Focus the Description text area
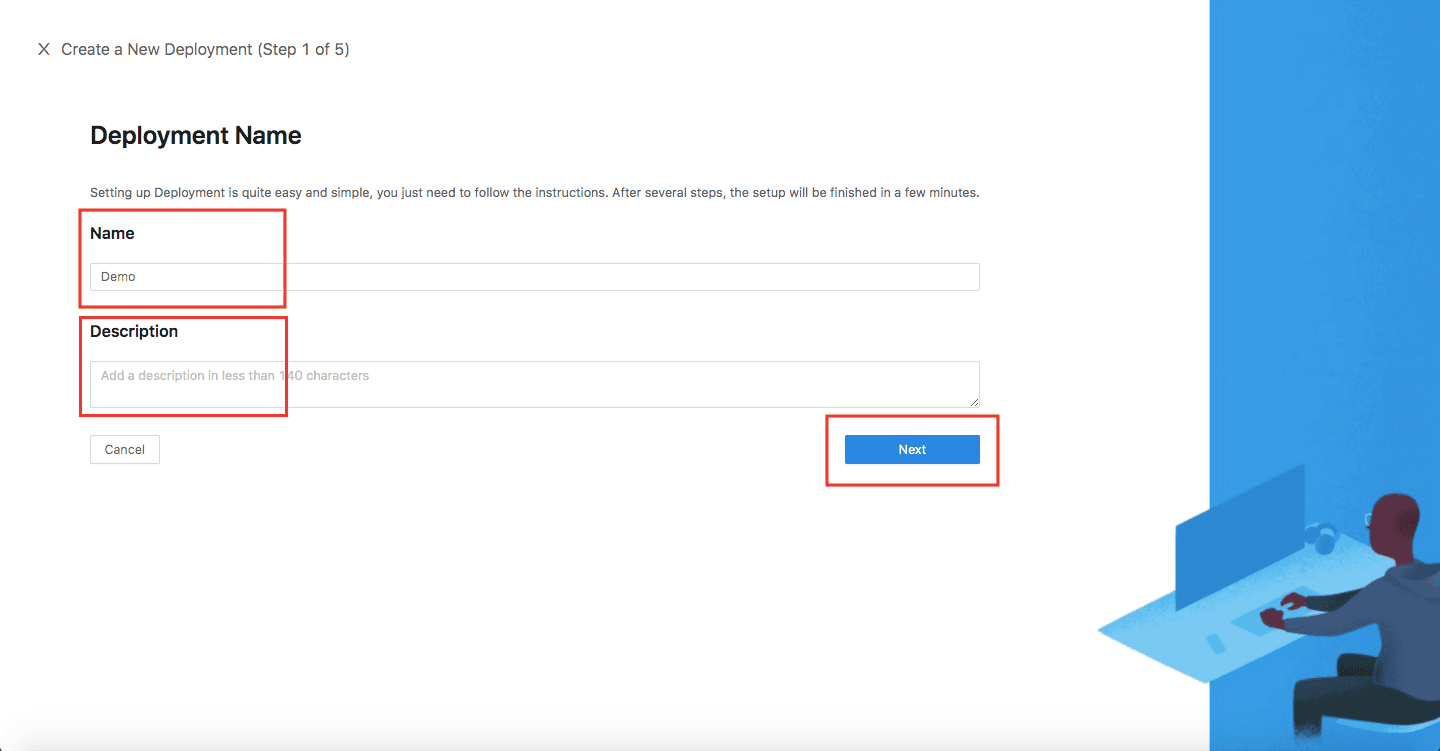1440x751 pixels. (534, 384)
